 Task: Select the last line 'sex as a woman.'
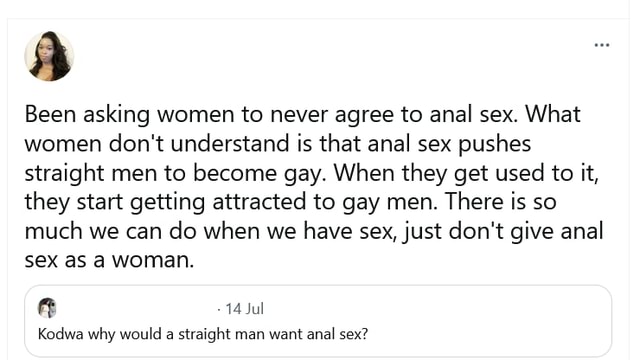click(109, 260)
